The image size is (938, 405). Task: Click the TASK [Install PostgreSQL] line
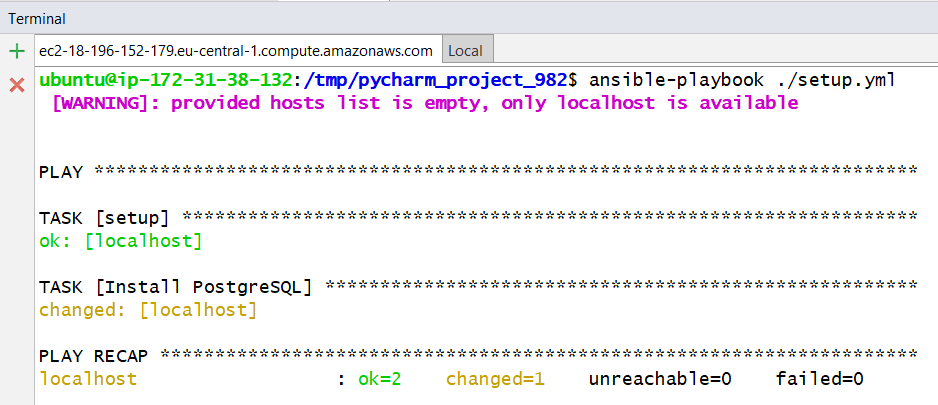tap(477, 288)
